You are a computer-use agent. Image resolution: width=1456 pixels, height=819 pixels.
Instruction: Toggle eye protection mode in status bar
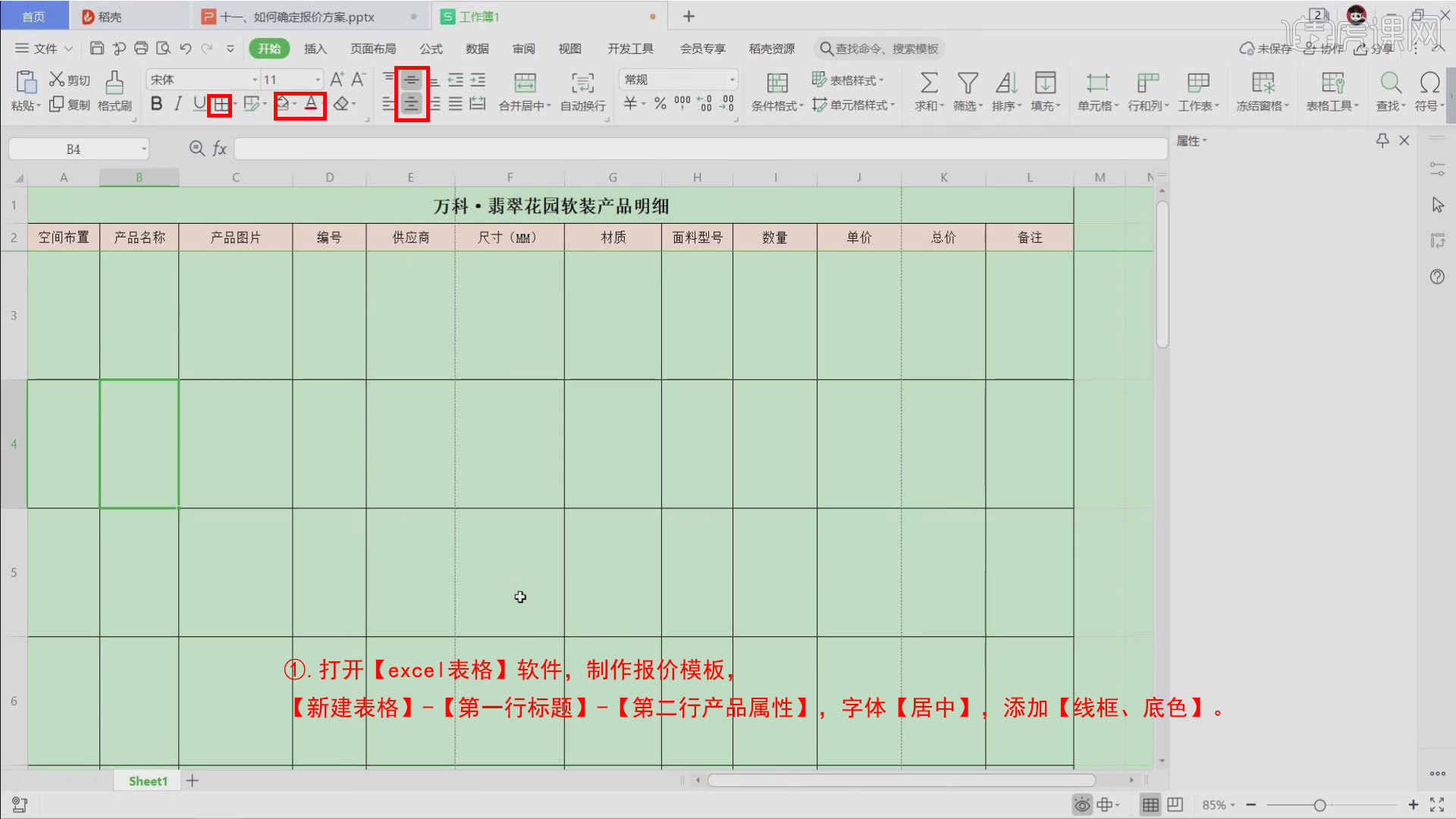[x=1082, y=805]
